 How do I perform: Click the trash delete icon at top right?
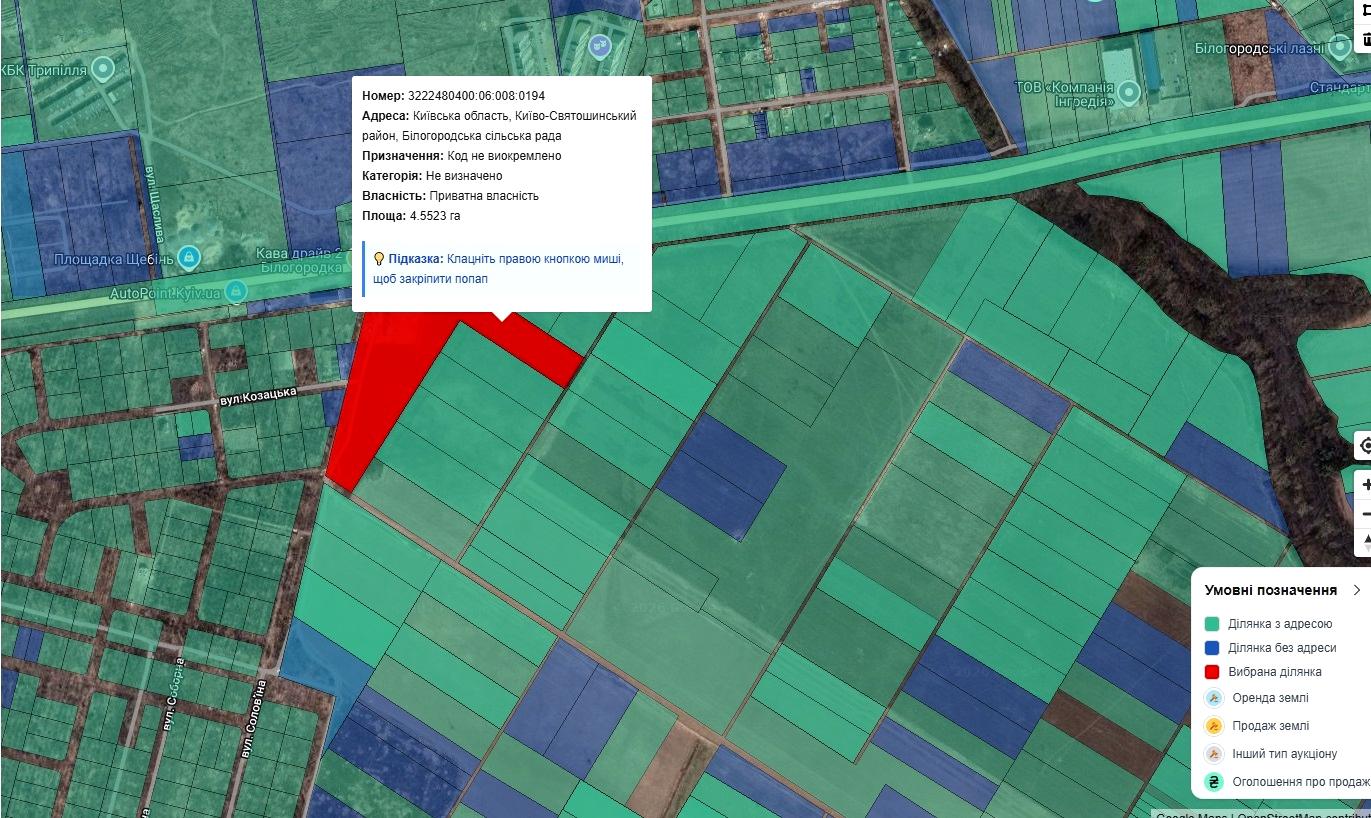1366,40
